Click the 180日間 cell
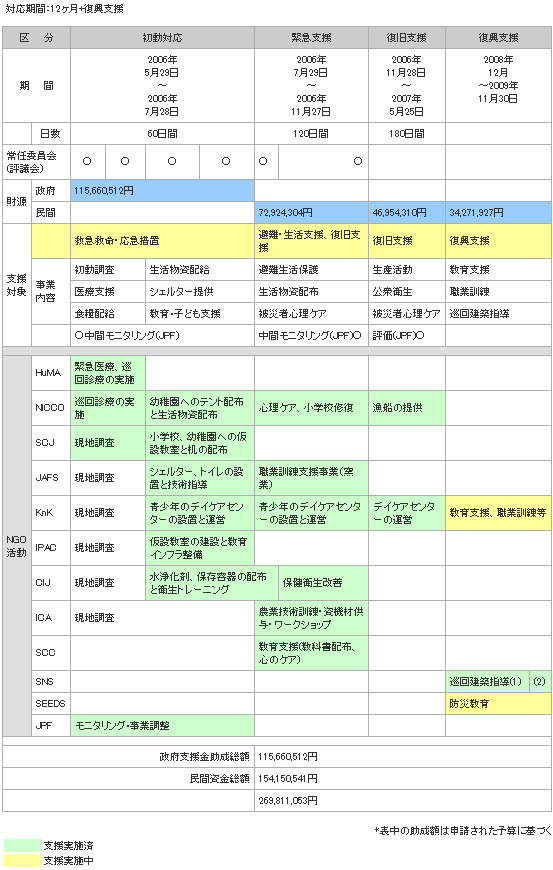 click(407, 134)
